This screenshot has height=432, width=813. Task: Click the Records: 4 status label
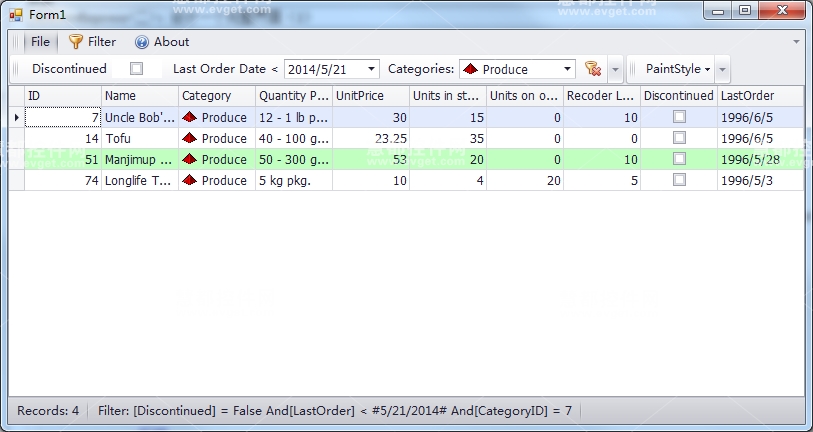click(48, 411)
